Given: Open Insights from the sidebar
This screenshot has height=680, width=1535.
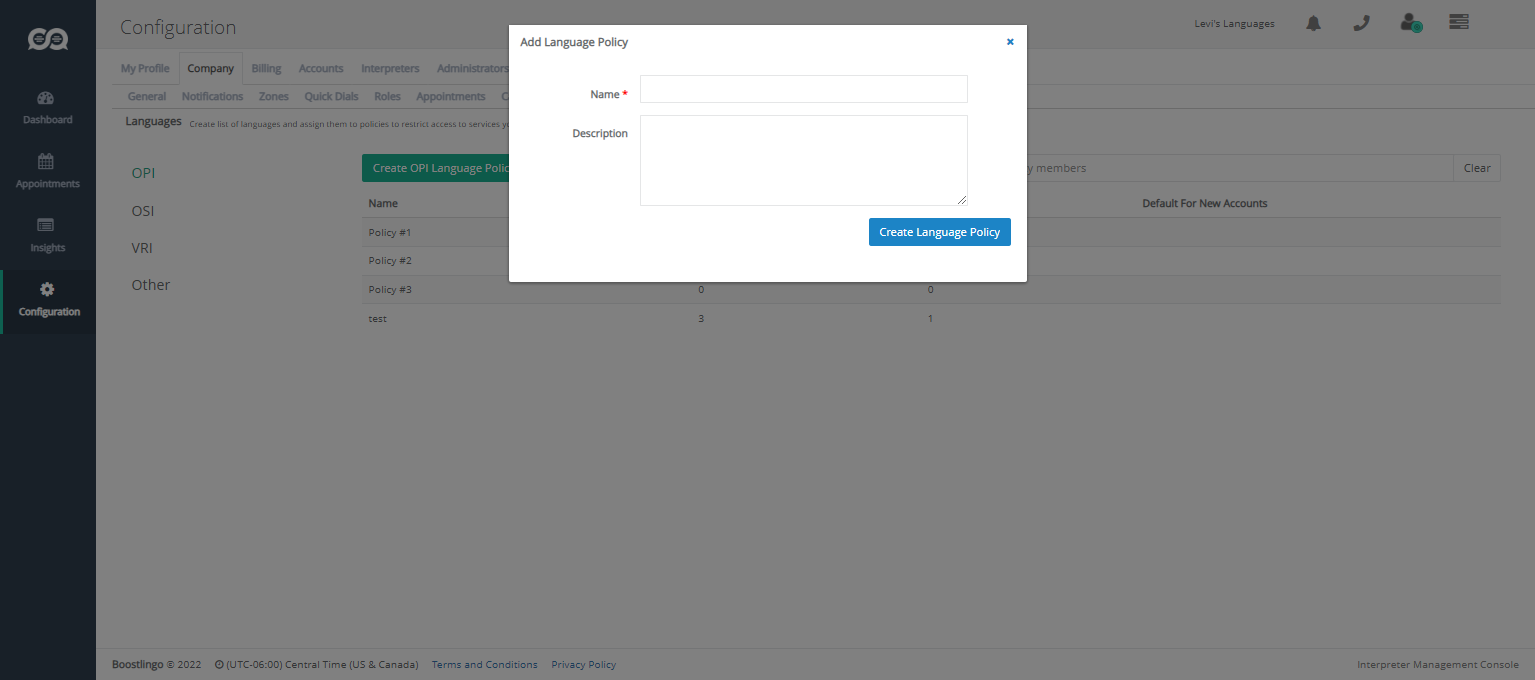Looking at the screenshot, I should tap(47, 226).
